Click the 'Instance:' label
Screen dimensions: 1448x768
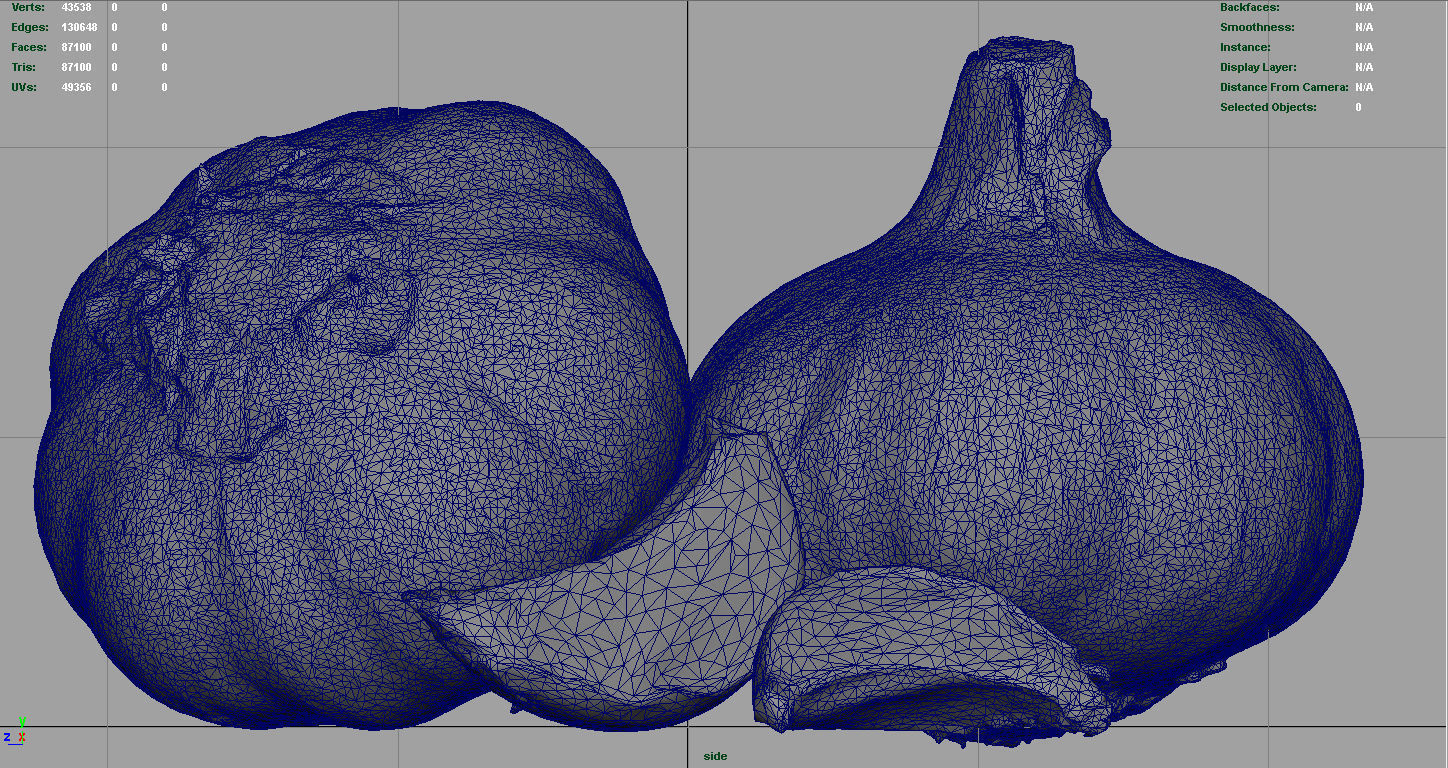click(x=1245, y=47)
